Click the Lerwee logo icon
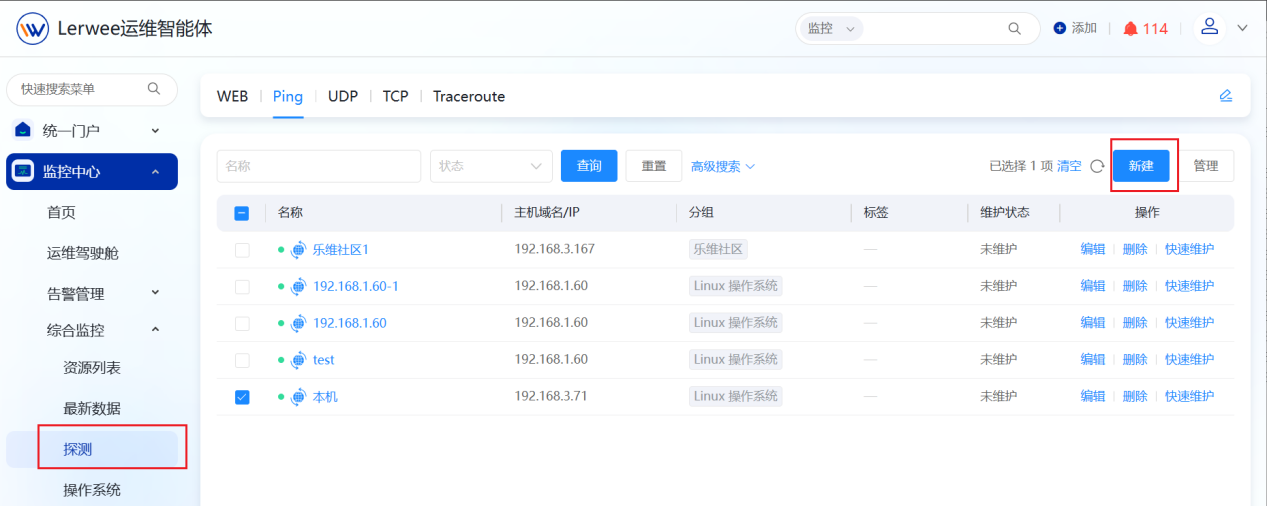Viewport: 1267px width, 506px height. tap(32, 29)
